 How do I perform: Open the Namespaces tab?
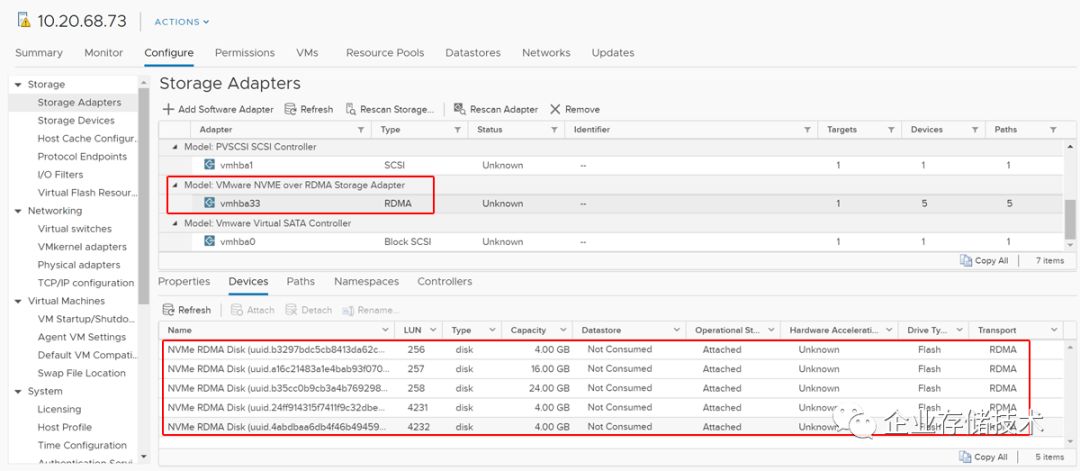click(366, 282)
